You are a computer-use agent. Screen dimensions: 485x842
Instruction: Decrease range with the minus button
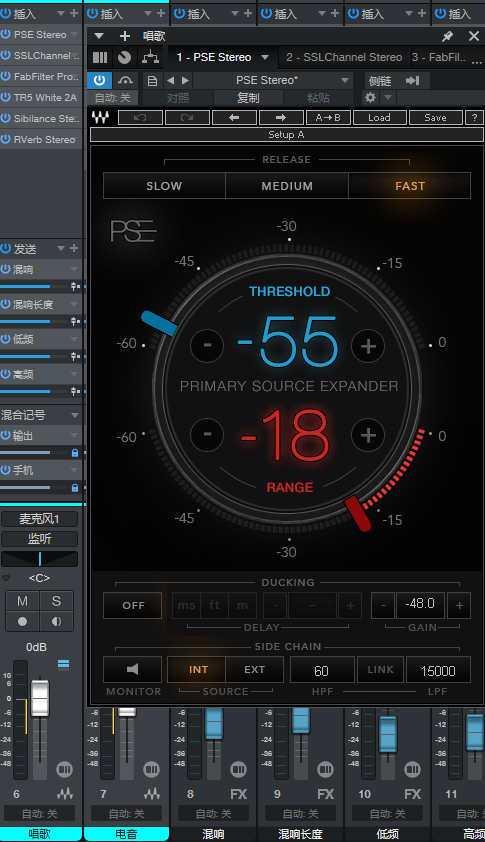(x=207, y=434)
